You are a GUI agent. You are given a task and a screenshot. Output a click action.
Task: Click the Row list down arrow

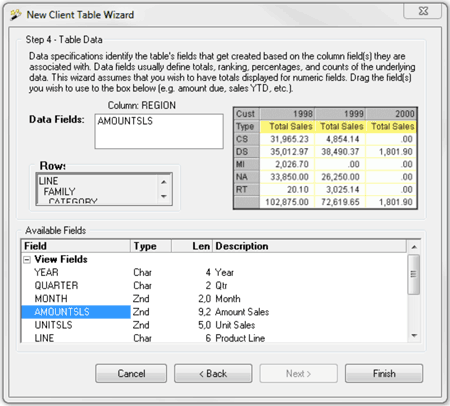164,196
